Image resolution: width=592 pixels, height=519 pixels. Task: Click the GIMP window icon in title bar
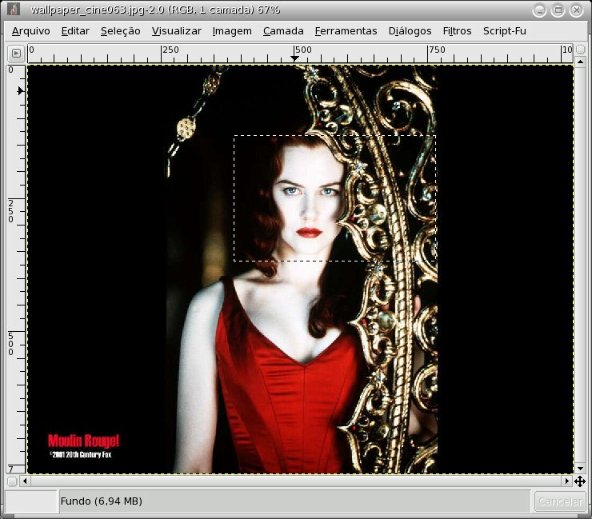pyautogui.click(x=13, y=9)
